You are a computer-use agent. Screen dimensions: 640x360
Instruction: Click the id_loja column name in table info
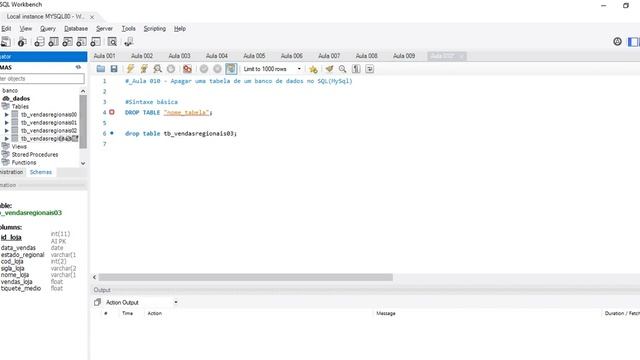(x=11, y=237)
